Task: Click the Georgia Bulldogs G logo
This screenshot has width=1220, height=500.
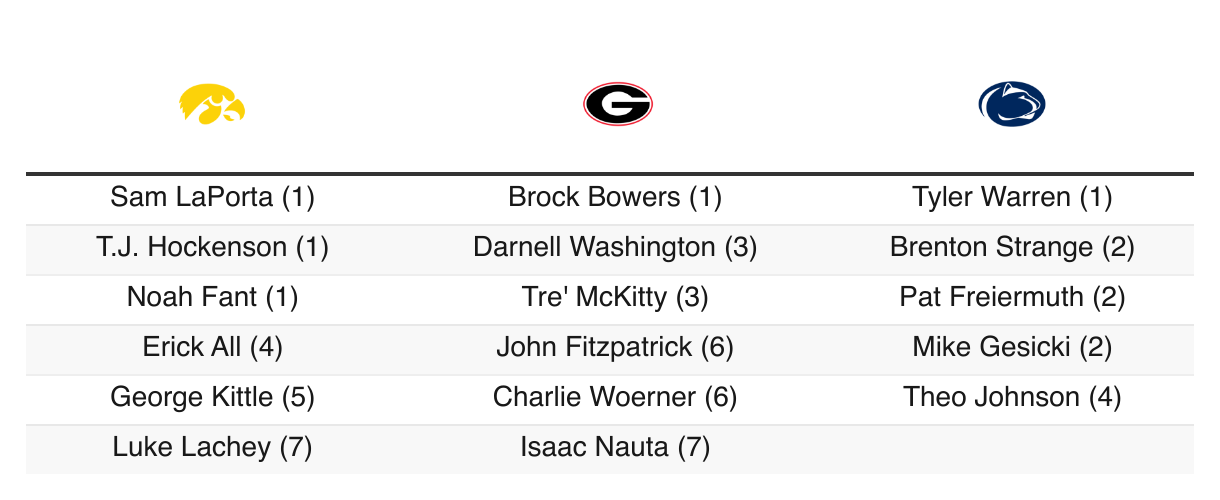Action: point(617,104)
